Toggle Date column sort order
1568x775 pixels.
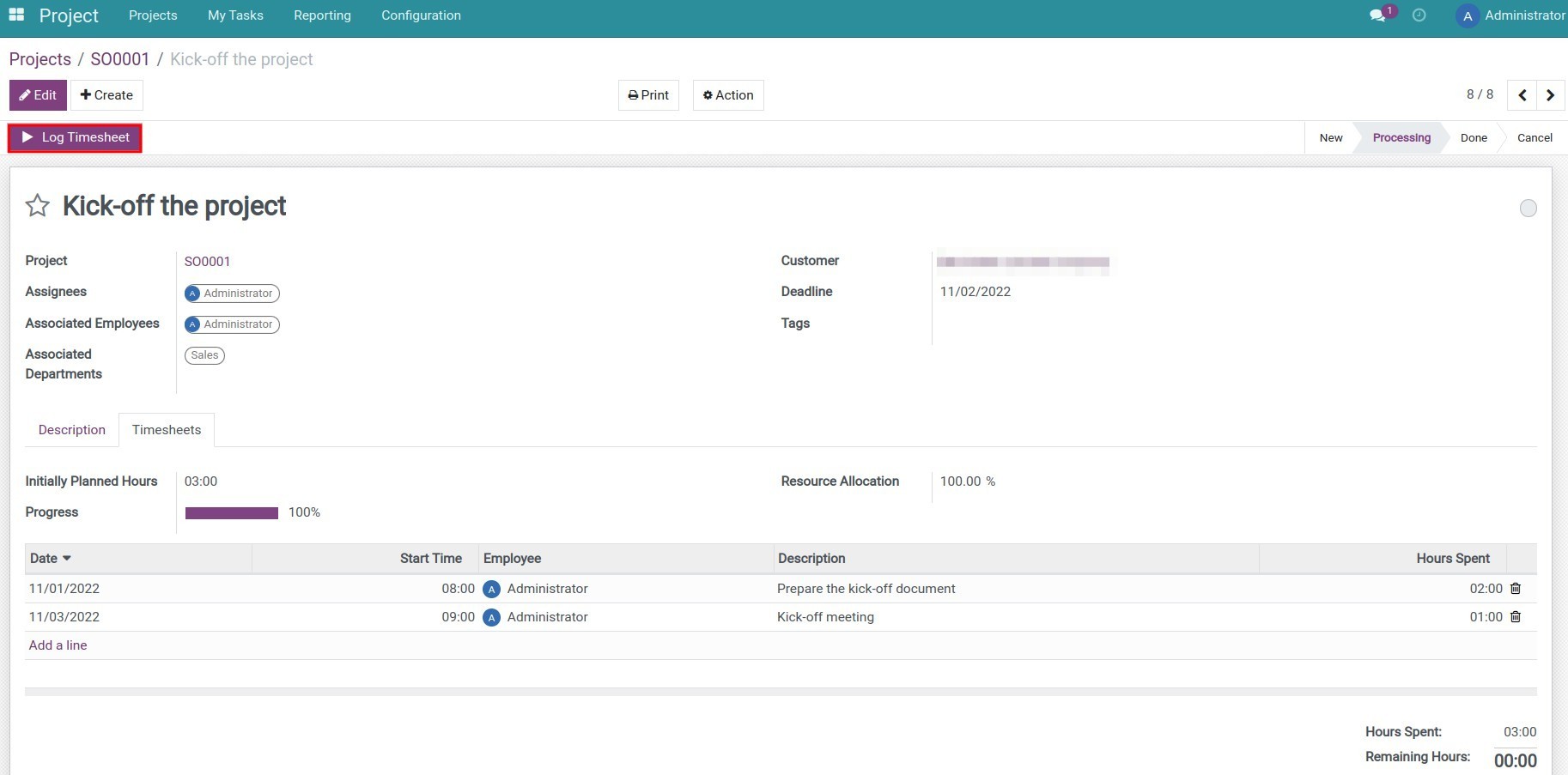tap(50, 558)
